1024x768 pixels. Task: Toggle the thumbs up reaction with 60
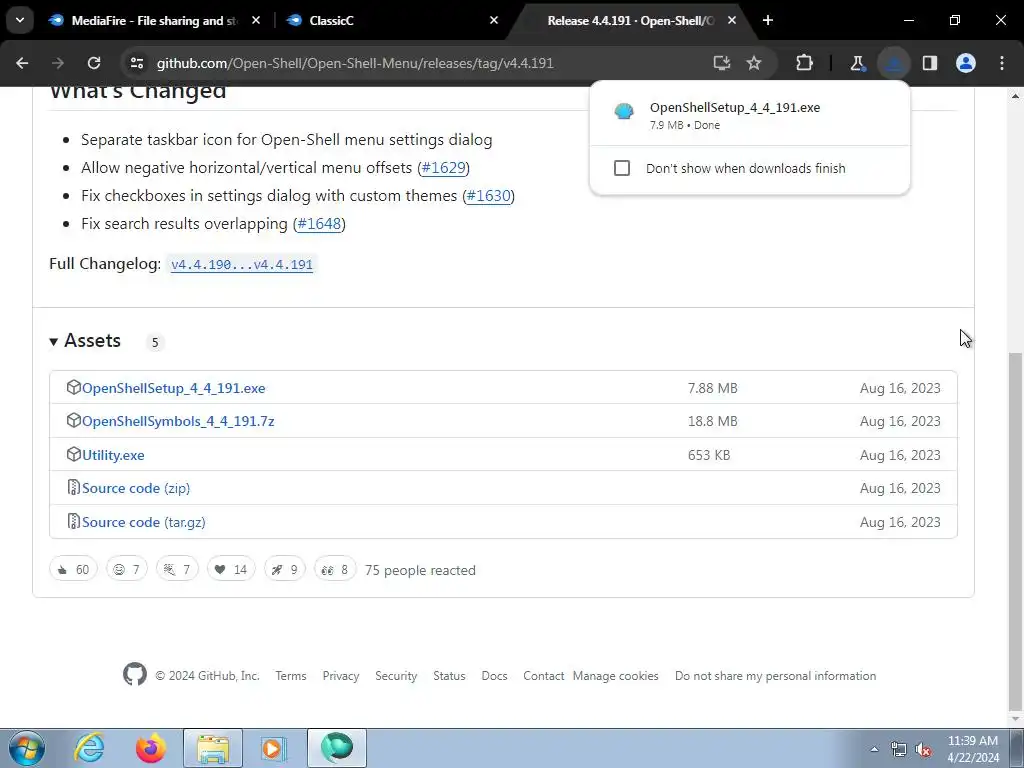(73, 569)
